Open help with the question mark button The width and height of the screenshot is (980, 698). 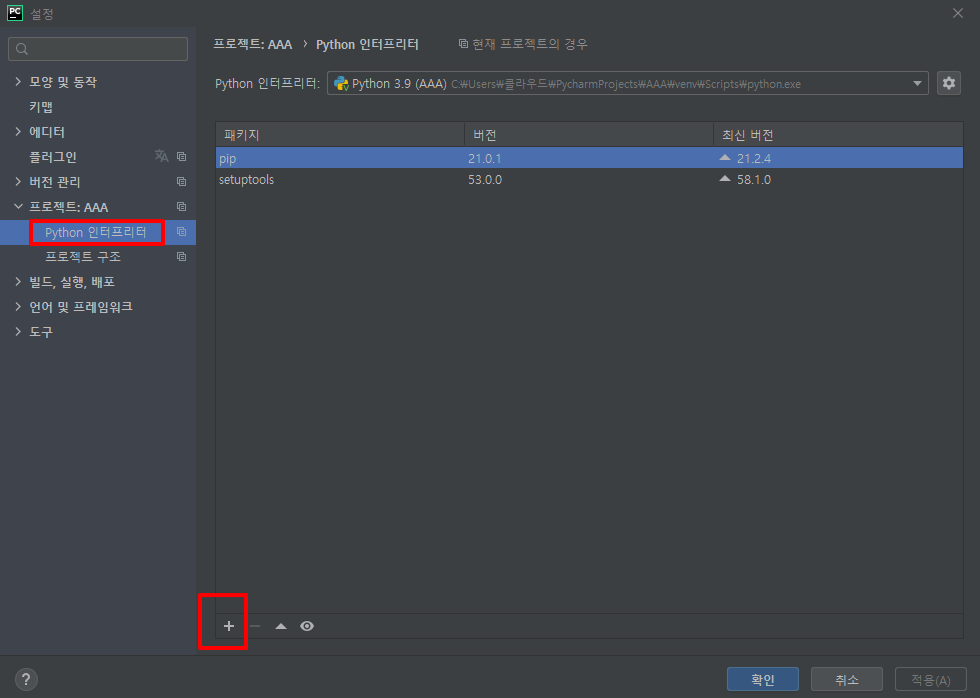click(x=26, y=679)
